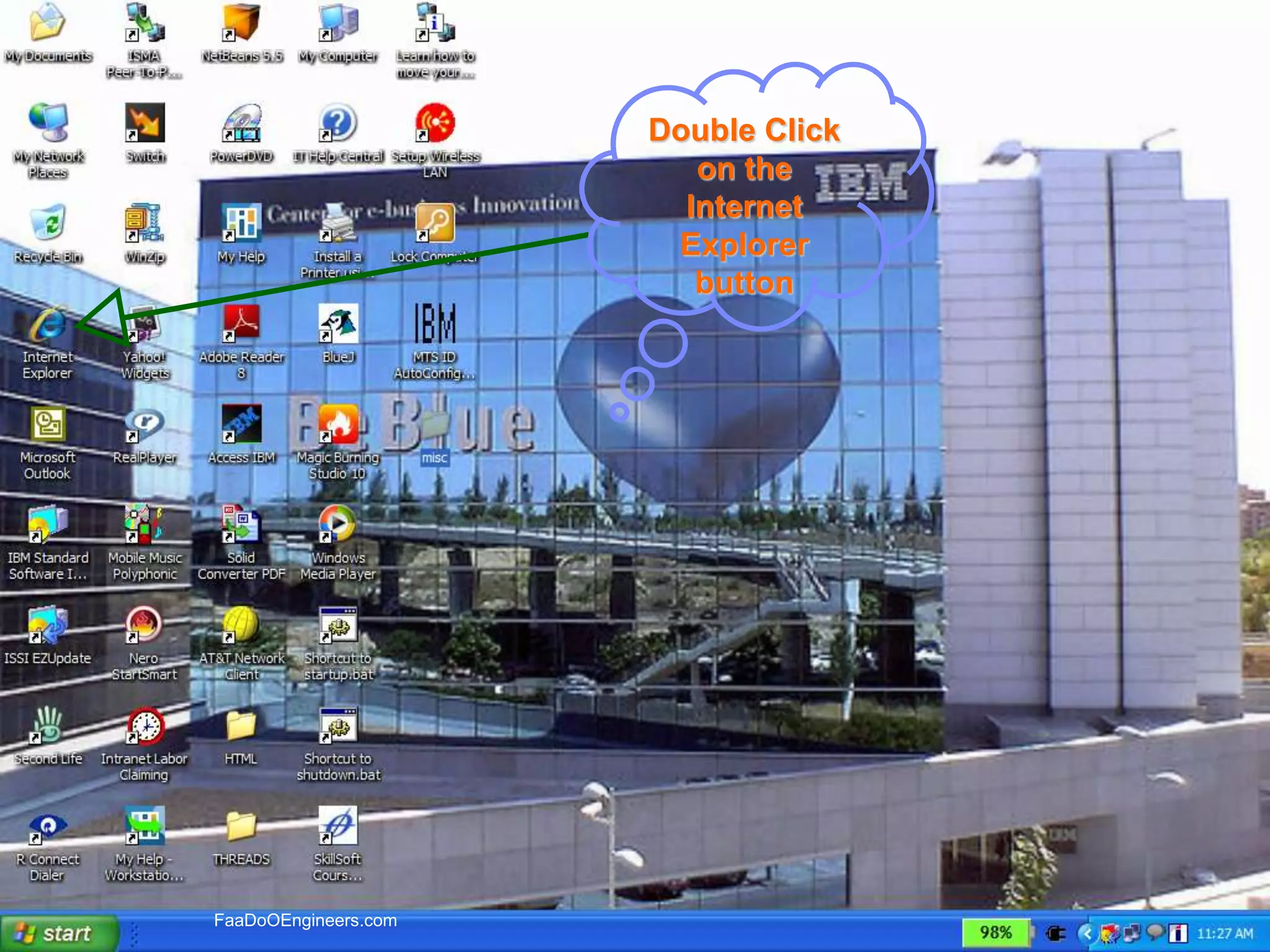Select the Access IBM shortcut
Image resolution: width=1270 pixels, height=952 pixels.
pyautogui.click(x=241, y=424)
